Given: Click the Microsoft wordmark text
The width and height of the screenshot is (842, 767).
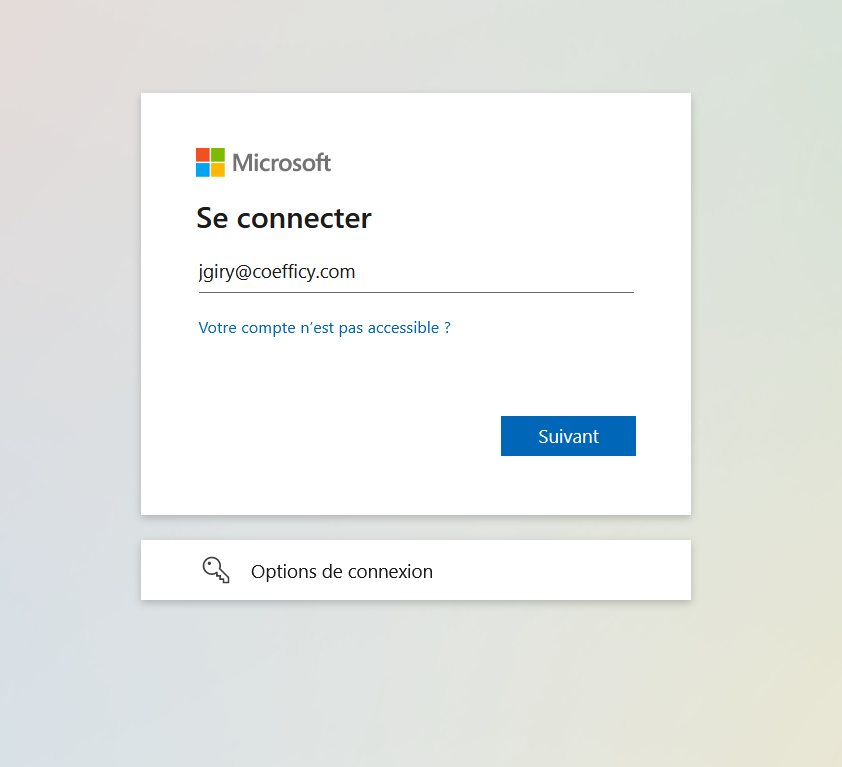Looking at the screenshot, I should pyautogui.click(x=281, y=162).
